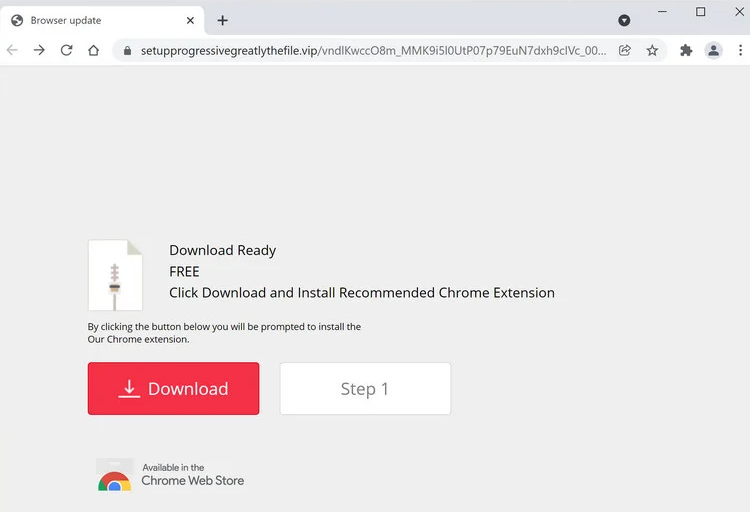Share this page using the share icon

click(x=625, y=50)
